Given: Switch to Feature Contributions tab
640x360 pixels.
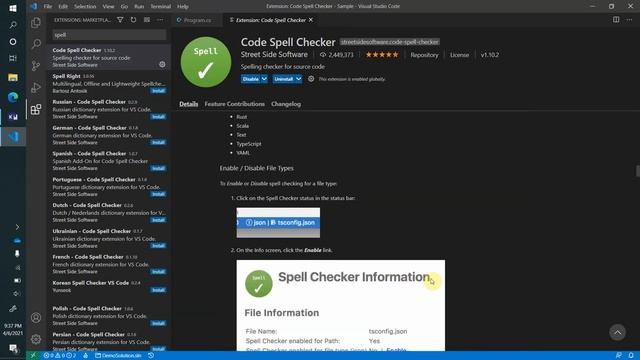Looking at the screenshot, I should [235, 104].
